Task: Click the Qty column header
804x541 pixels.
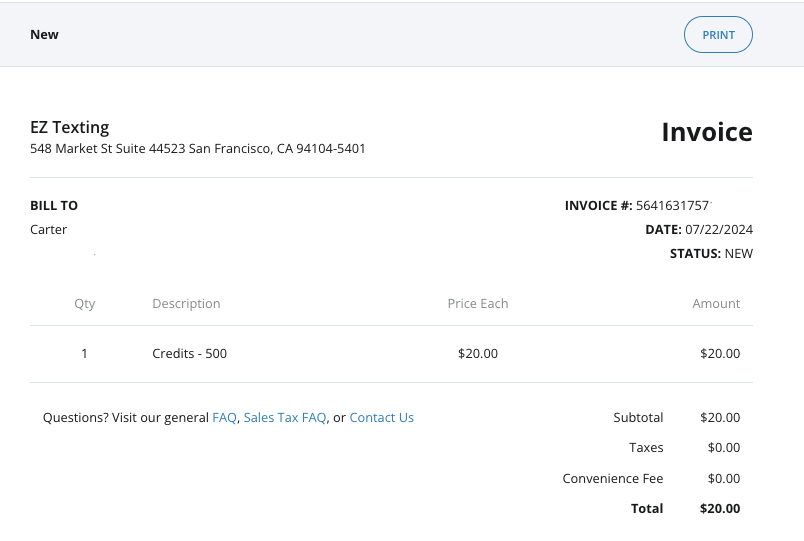Action: click(x=85, y=304)
